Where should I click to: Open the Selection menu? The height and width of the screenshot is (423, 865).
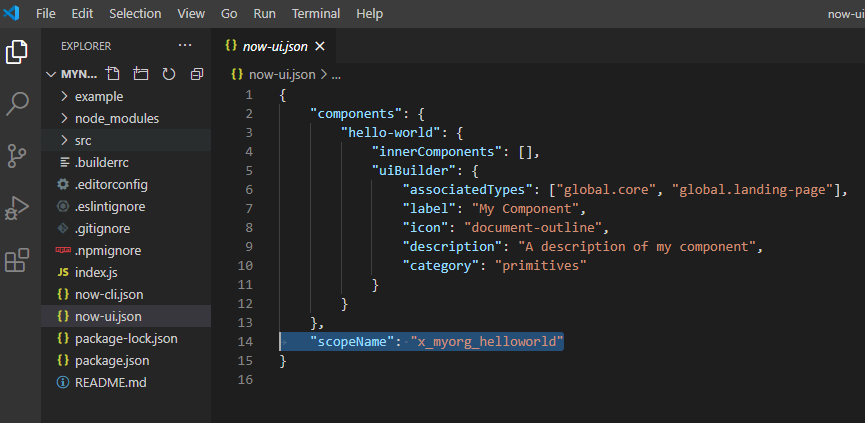tap(135, 14)
